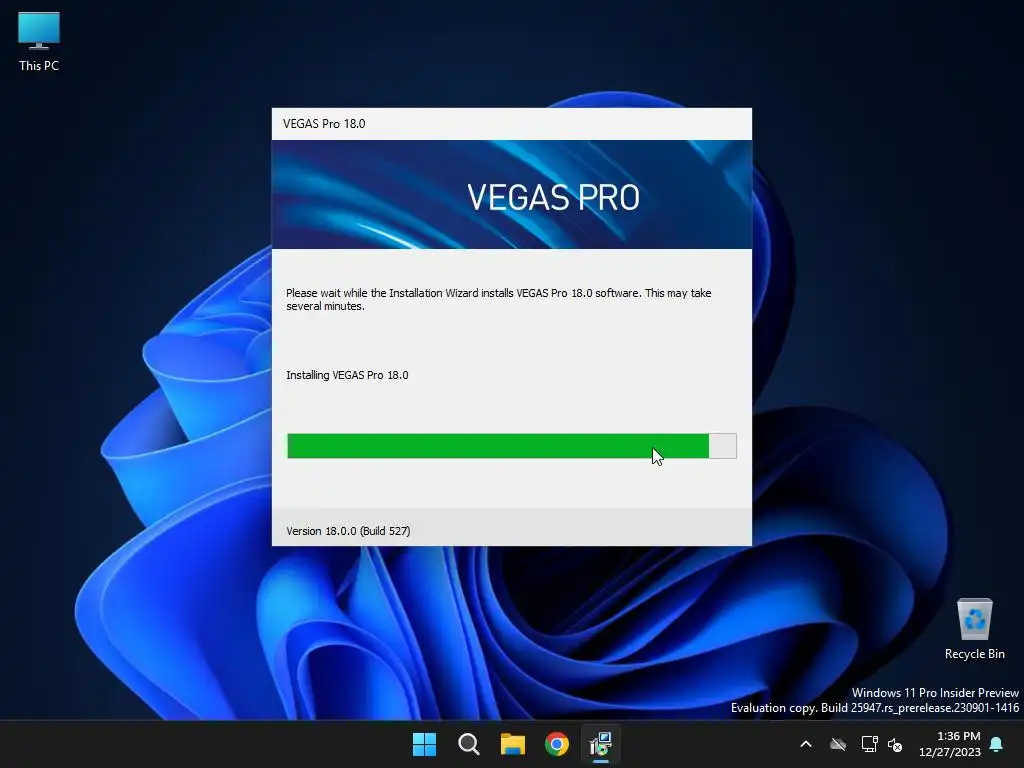Launch File Explorer from the taskbar
Image resolution: width=1024 pixels, height=768 pixels.
tap(513, 744)
